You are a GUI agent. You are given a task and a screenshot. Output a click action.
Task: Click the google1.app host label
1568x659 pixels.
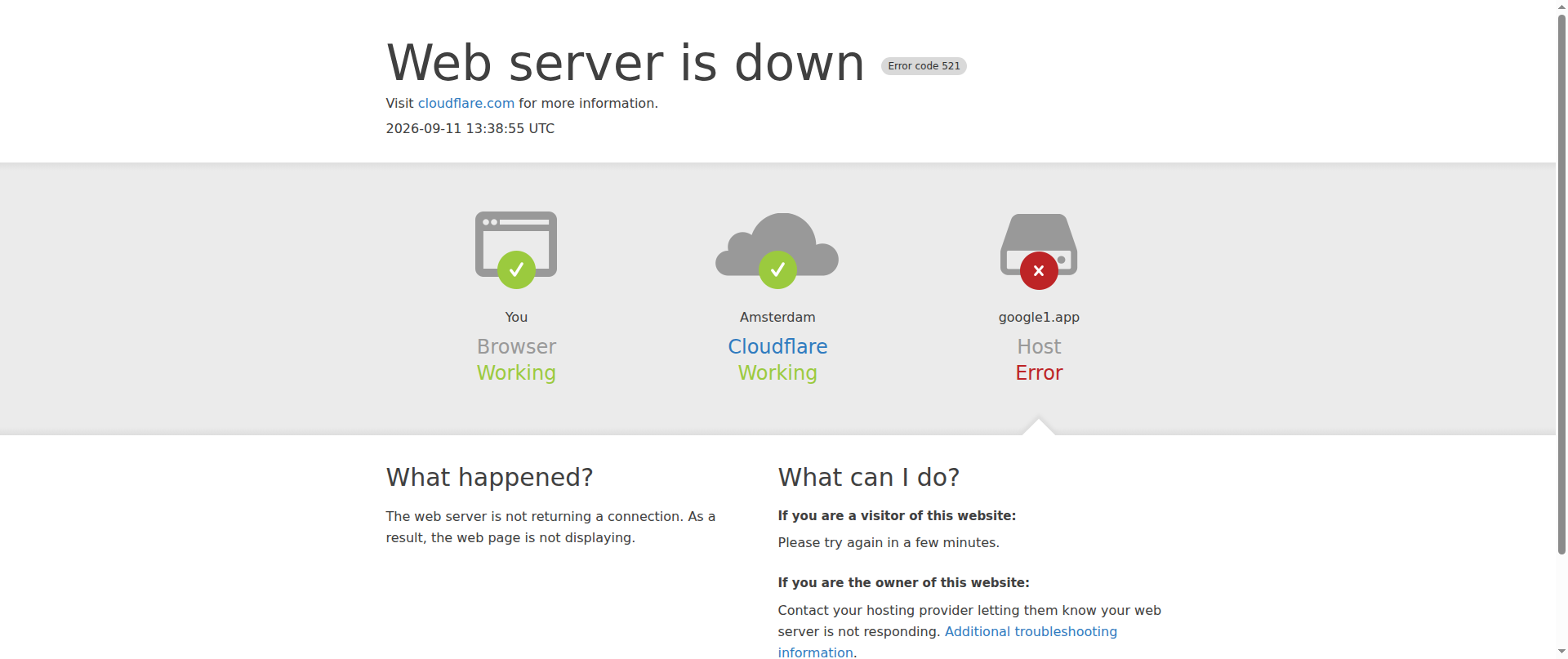1039,317
